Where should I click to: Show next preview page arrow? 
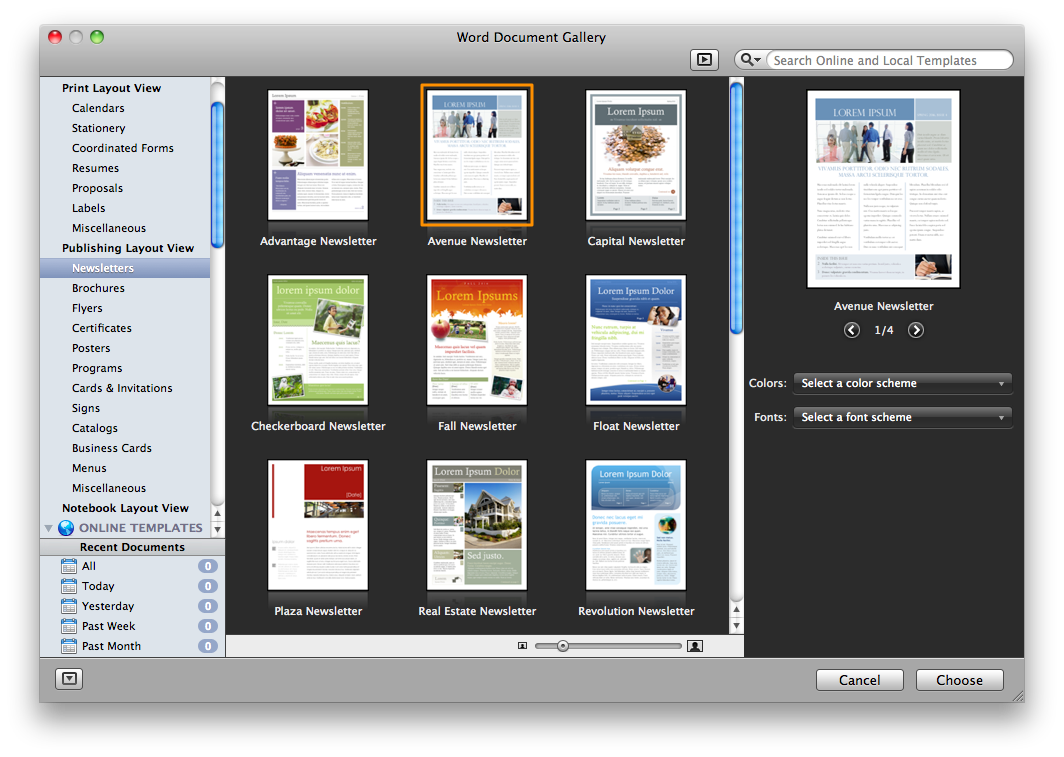point(915,330)
